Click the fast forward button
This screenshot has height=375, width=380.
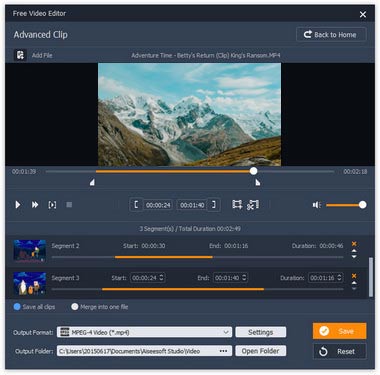click(x=35, y=205)
